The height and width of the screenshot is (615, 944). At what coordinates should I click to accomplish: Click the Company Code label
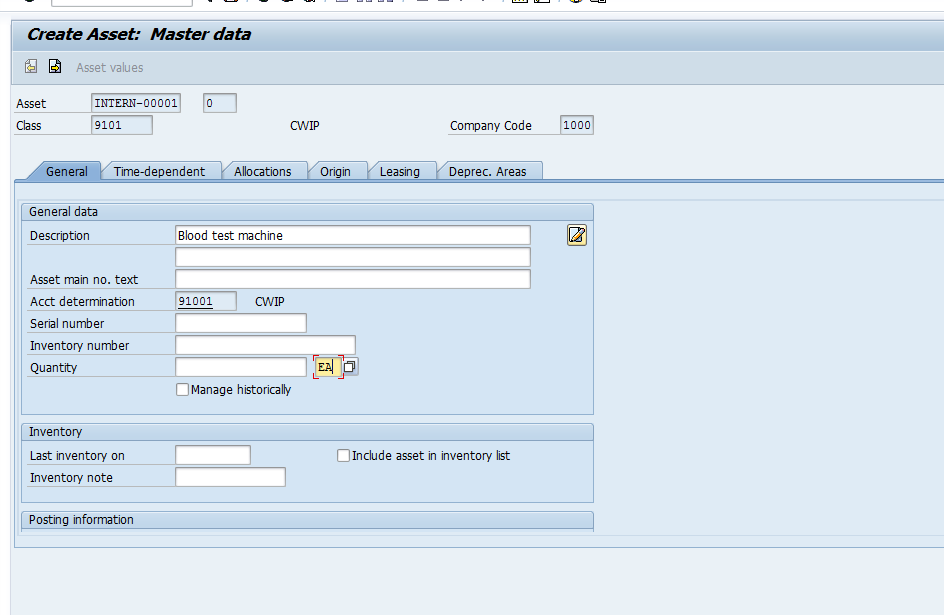(491, 126)
